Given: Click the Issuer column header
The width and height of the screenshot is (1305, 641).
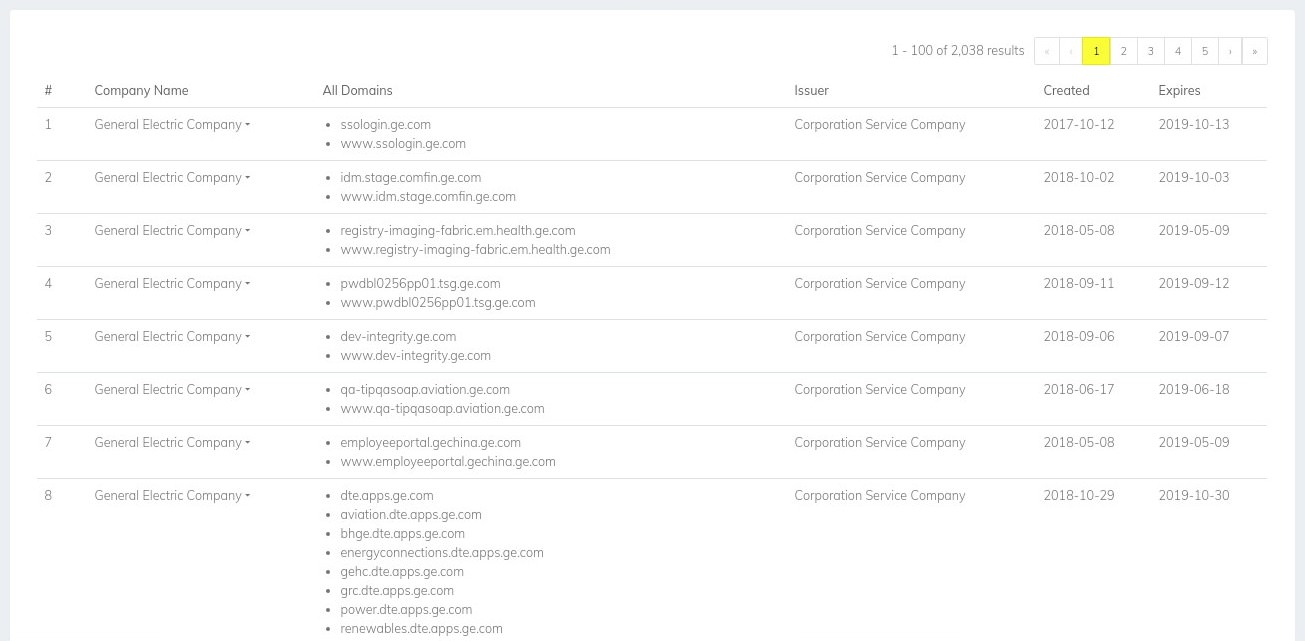Looking at the screenshot, I should click(811, 91).
